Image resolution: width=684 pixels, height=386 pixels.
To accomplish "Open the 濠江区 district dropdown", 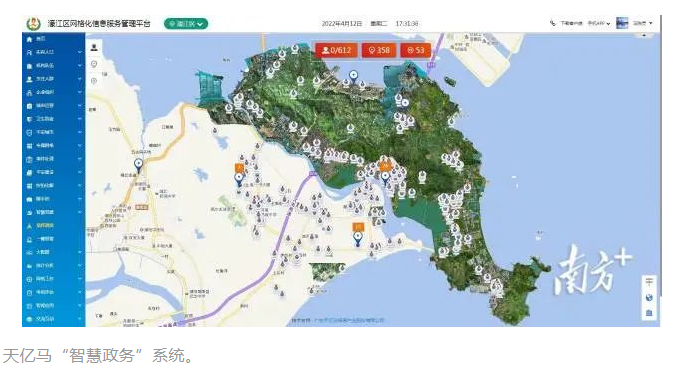I will pos(186,24).
